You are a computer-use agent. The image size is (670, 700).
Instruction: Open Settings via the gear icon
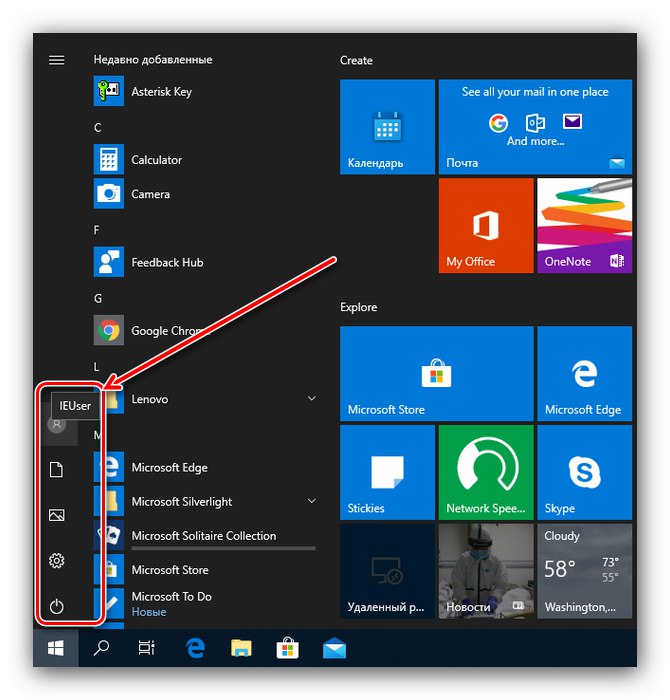56,561
